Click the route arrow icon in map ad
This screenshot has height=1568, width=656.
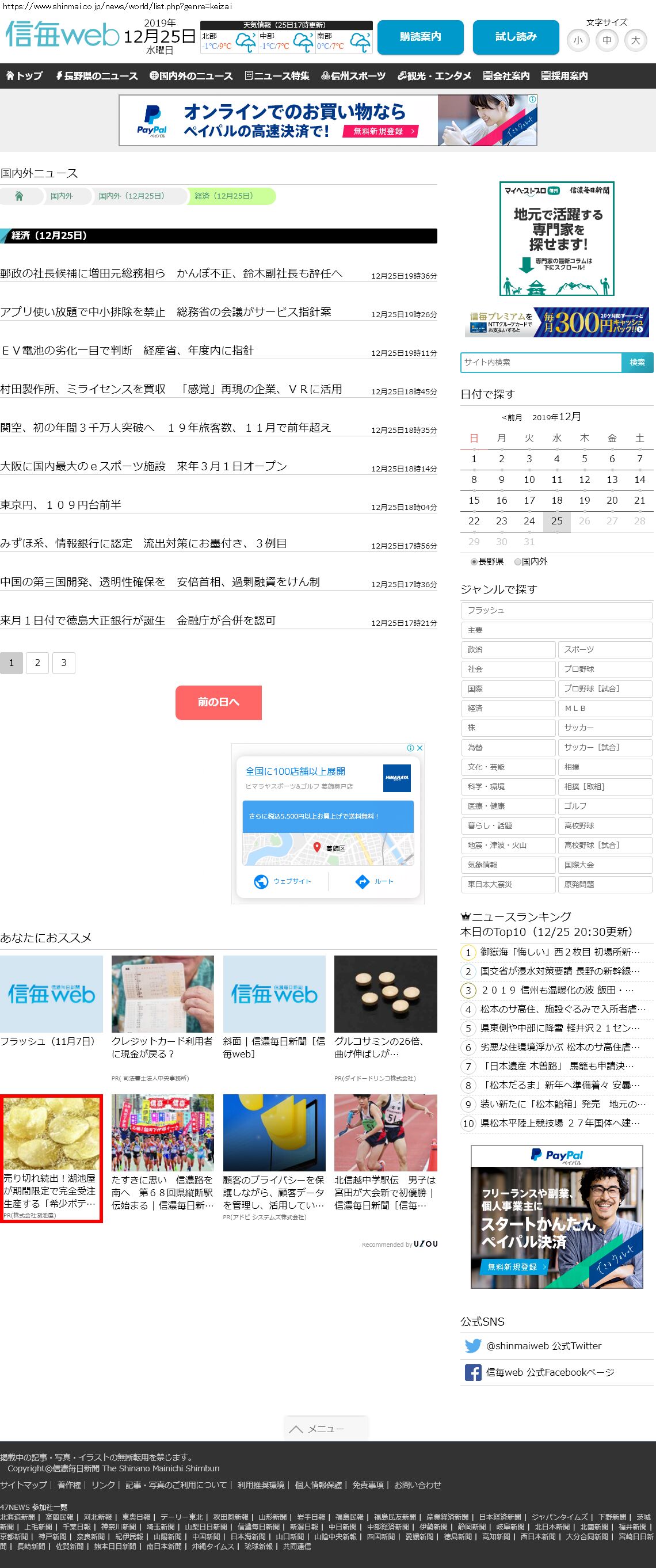[362, 881]
